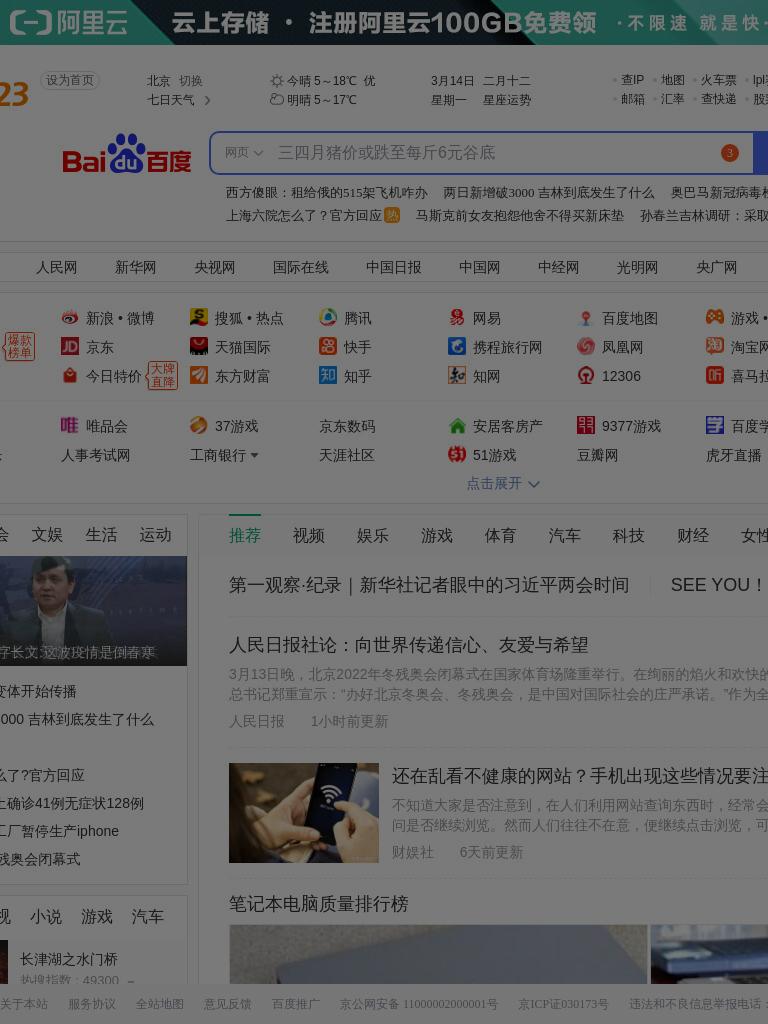
Task: Open 第一观察·纪录 新华社记者 headline
Action: coord(428,585)
